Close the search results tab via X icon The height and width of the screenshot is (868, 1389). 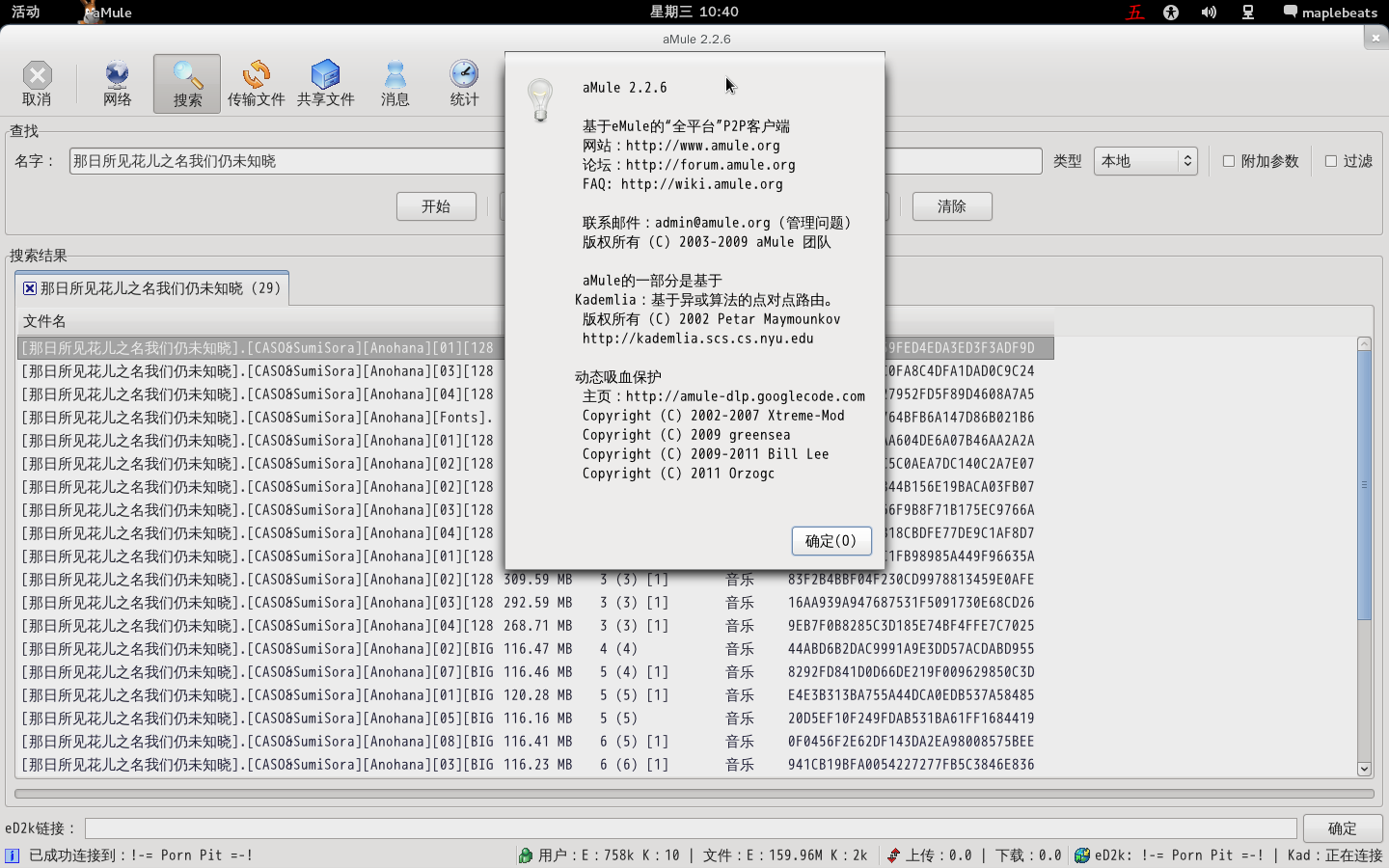tap(30, 288)
